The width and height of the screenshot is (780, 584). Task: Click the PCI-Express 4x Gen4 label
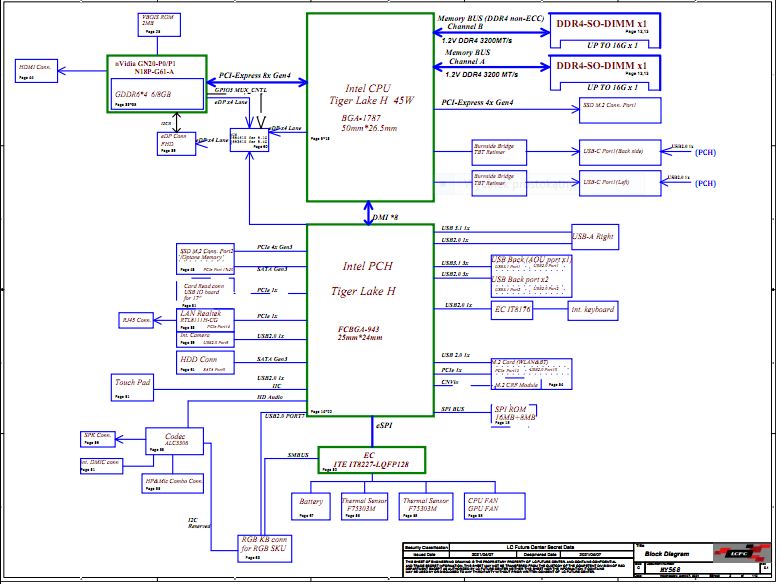tap(478, 102)
